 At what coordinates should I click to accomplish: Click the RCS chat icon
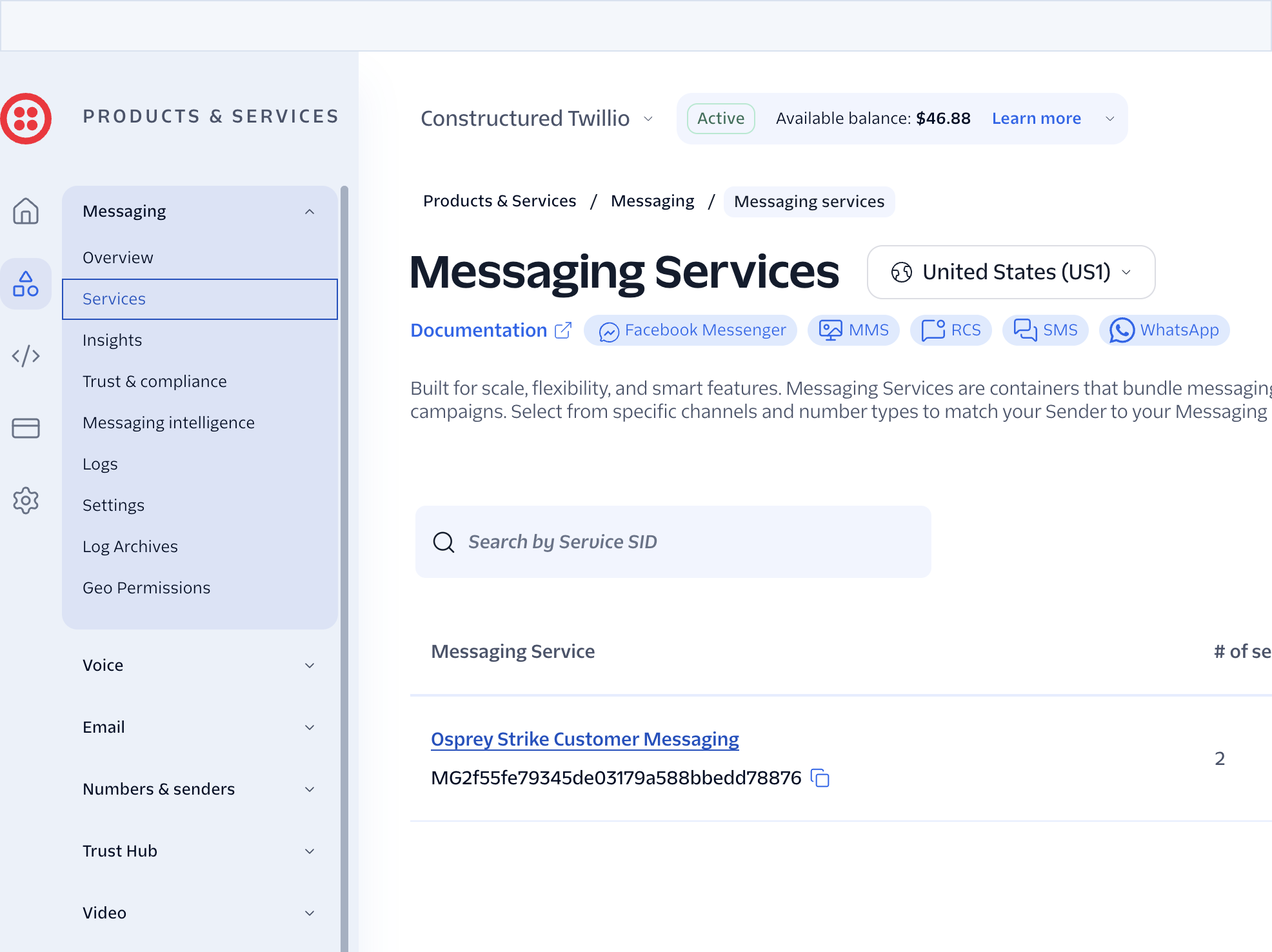[x=933, y=330]
